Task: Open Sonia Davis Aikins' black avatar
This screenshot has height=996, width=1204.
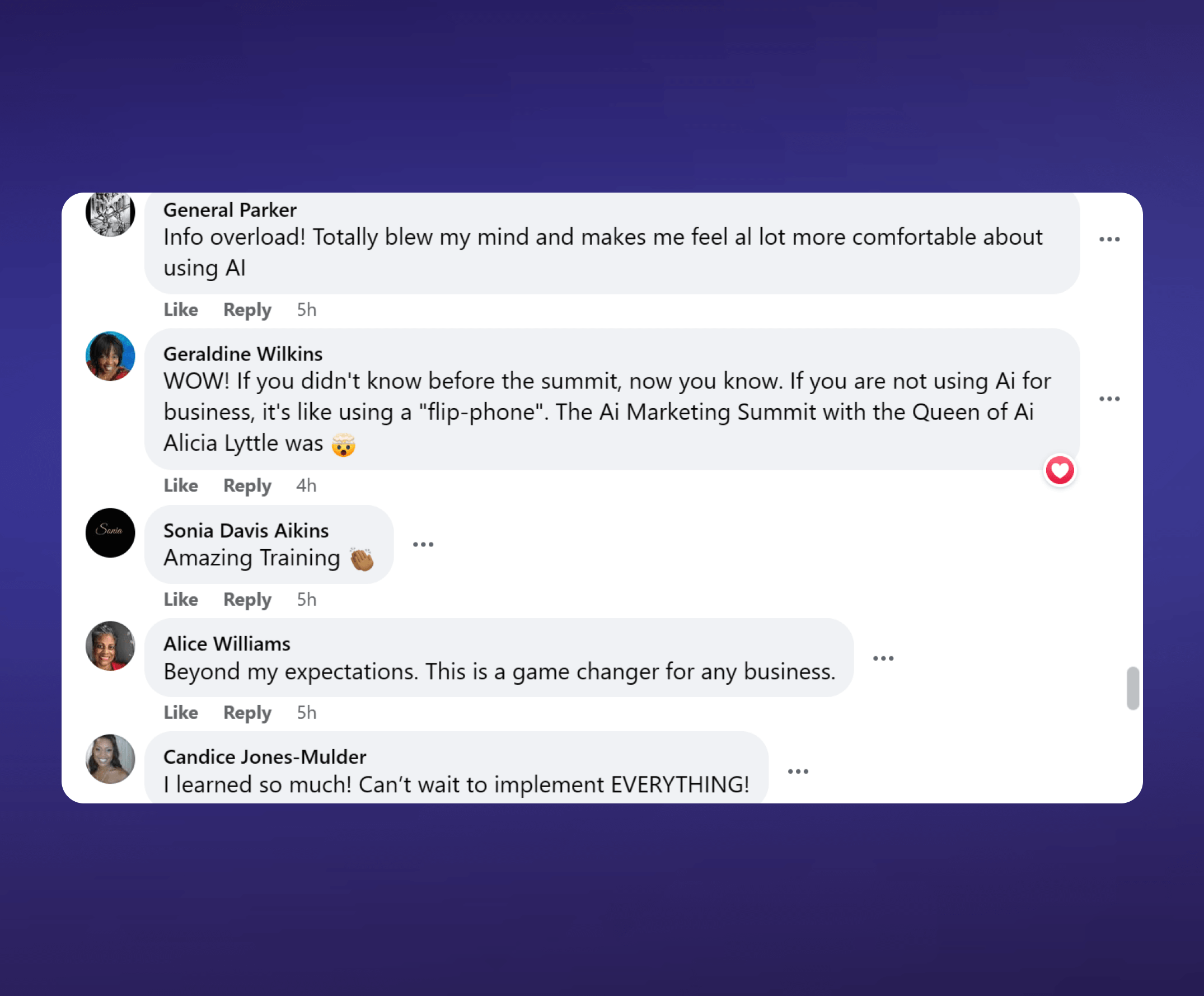Action: 110,532
